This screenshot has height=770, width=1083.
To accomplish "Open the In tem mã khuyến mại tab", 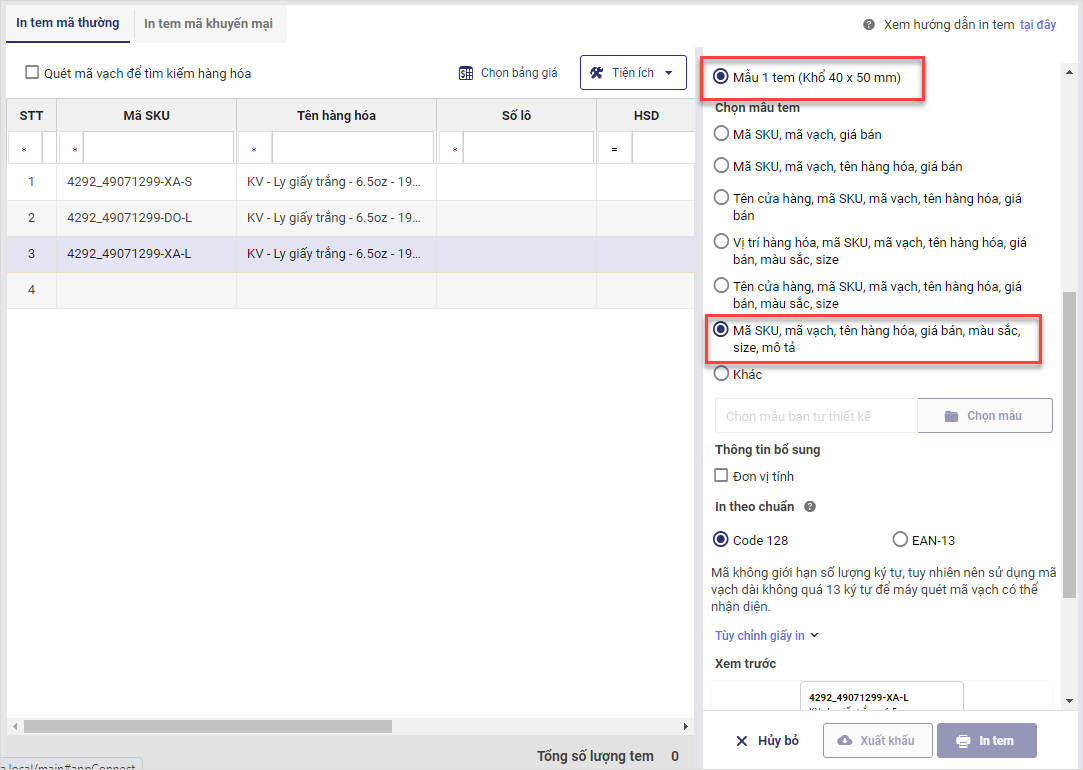I will tap(209, 23).
